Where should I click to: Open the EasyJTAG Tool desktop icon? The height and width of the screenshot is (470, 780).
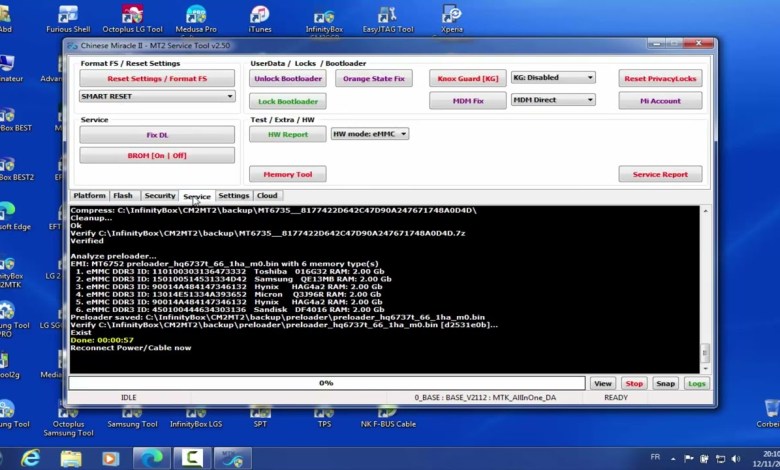(387, 18)
